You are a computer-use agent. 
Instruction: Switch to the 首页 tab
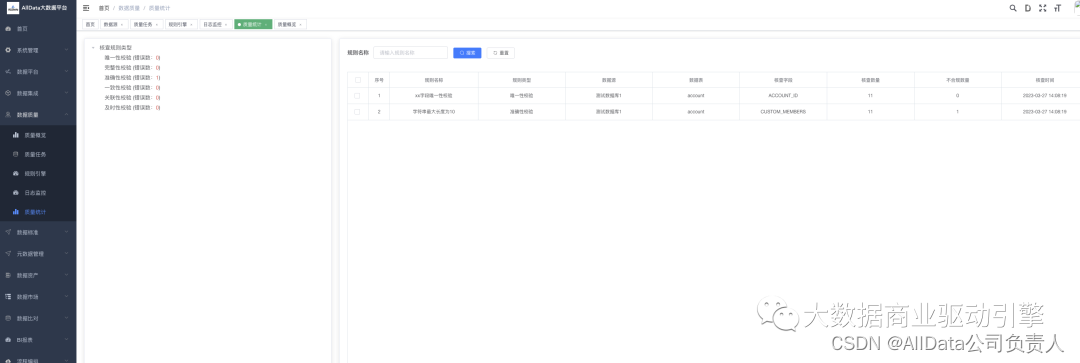click(90, 25)
